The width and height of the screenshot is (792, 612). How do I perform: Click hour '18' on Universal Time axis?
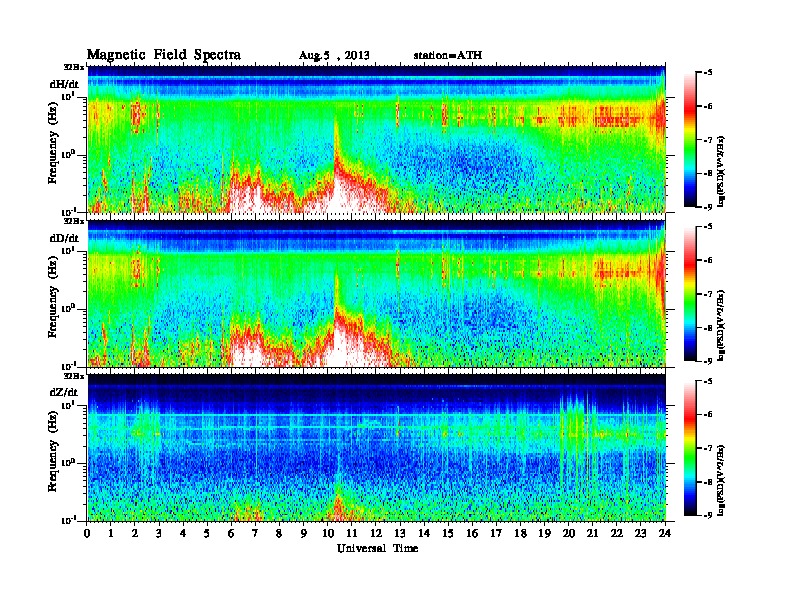pos(520,533)
